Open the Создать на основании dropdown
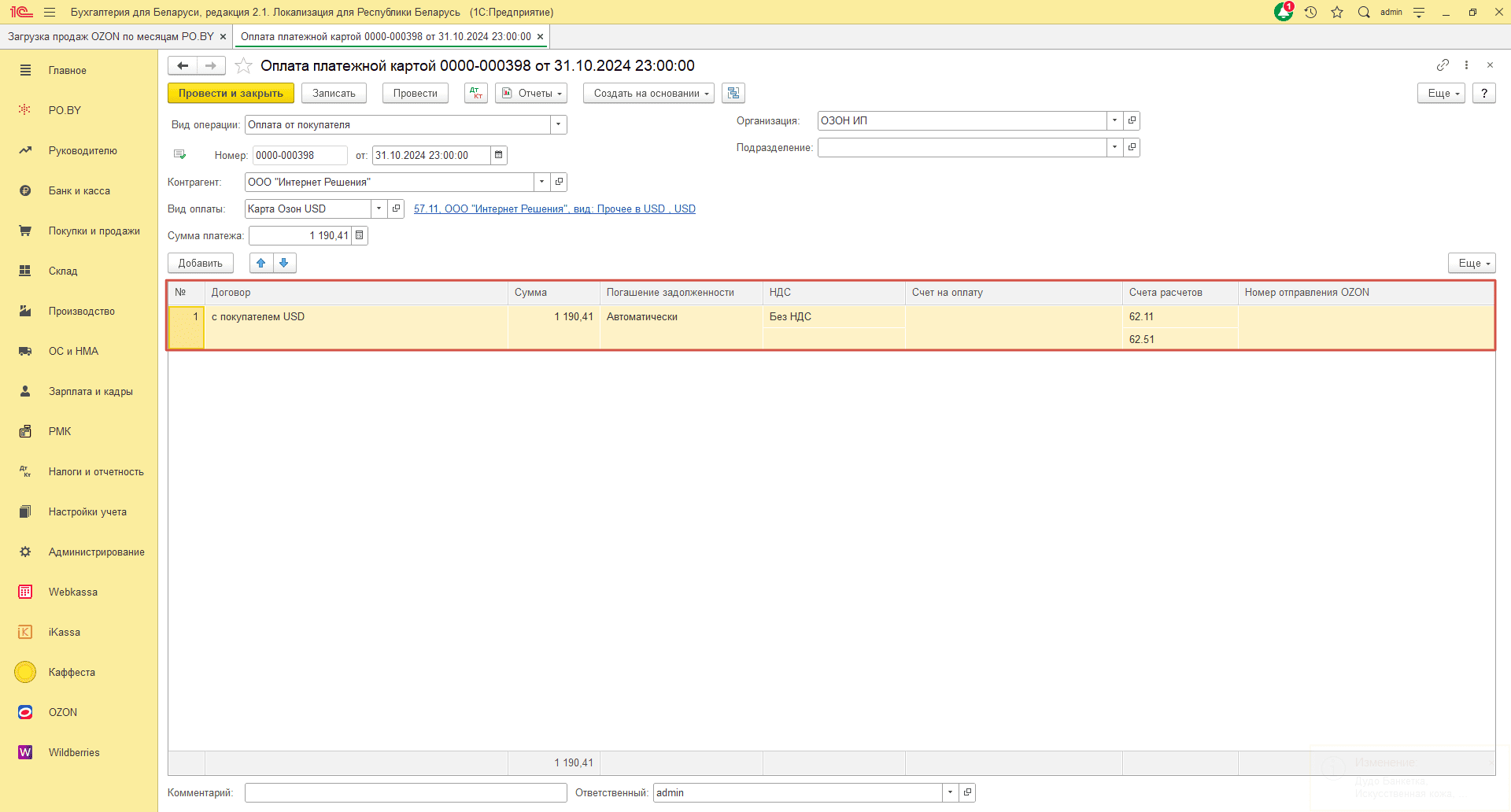This screenshot has height=812, width=1511. point(648,93)
